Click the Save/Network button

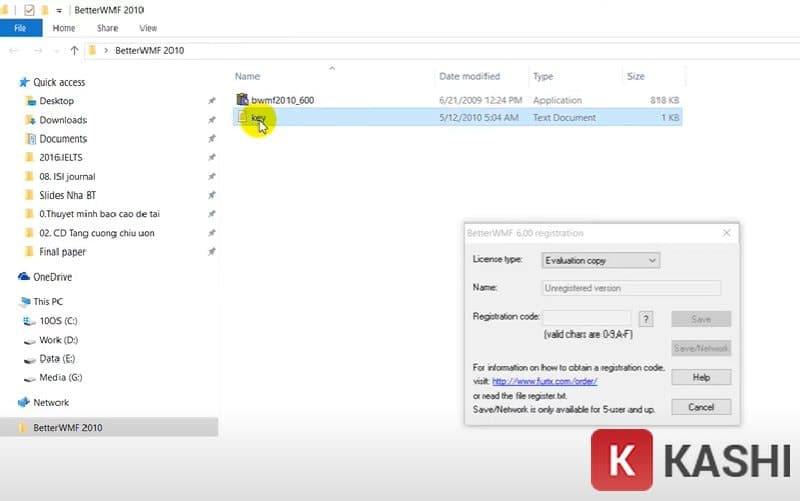click(701, 348)
